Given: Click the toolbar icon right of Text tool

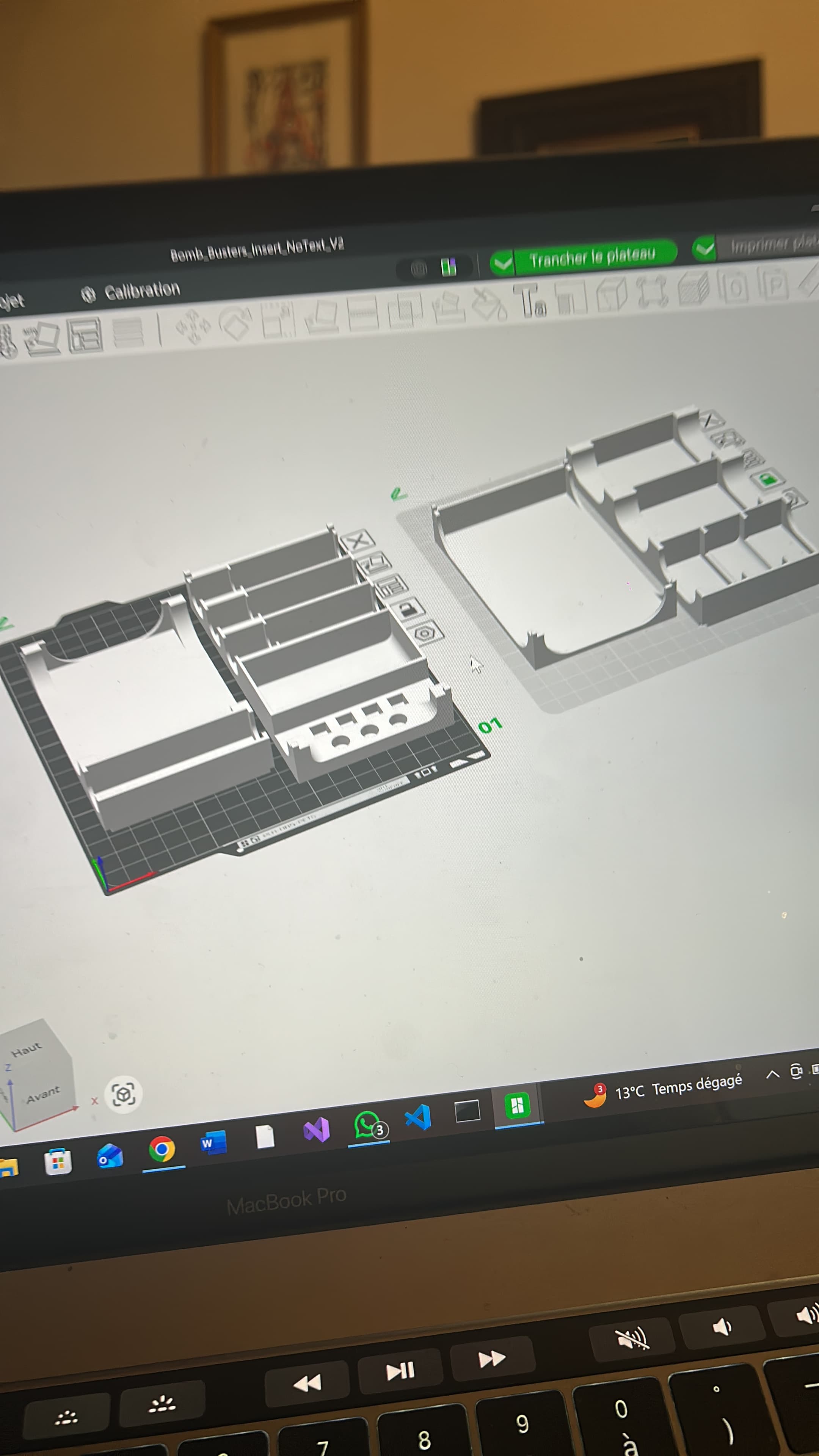Looking at the screenshot, I should pos(570,297).
